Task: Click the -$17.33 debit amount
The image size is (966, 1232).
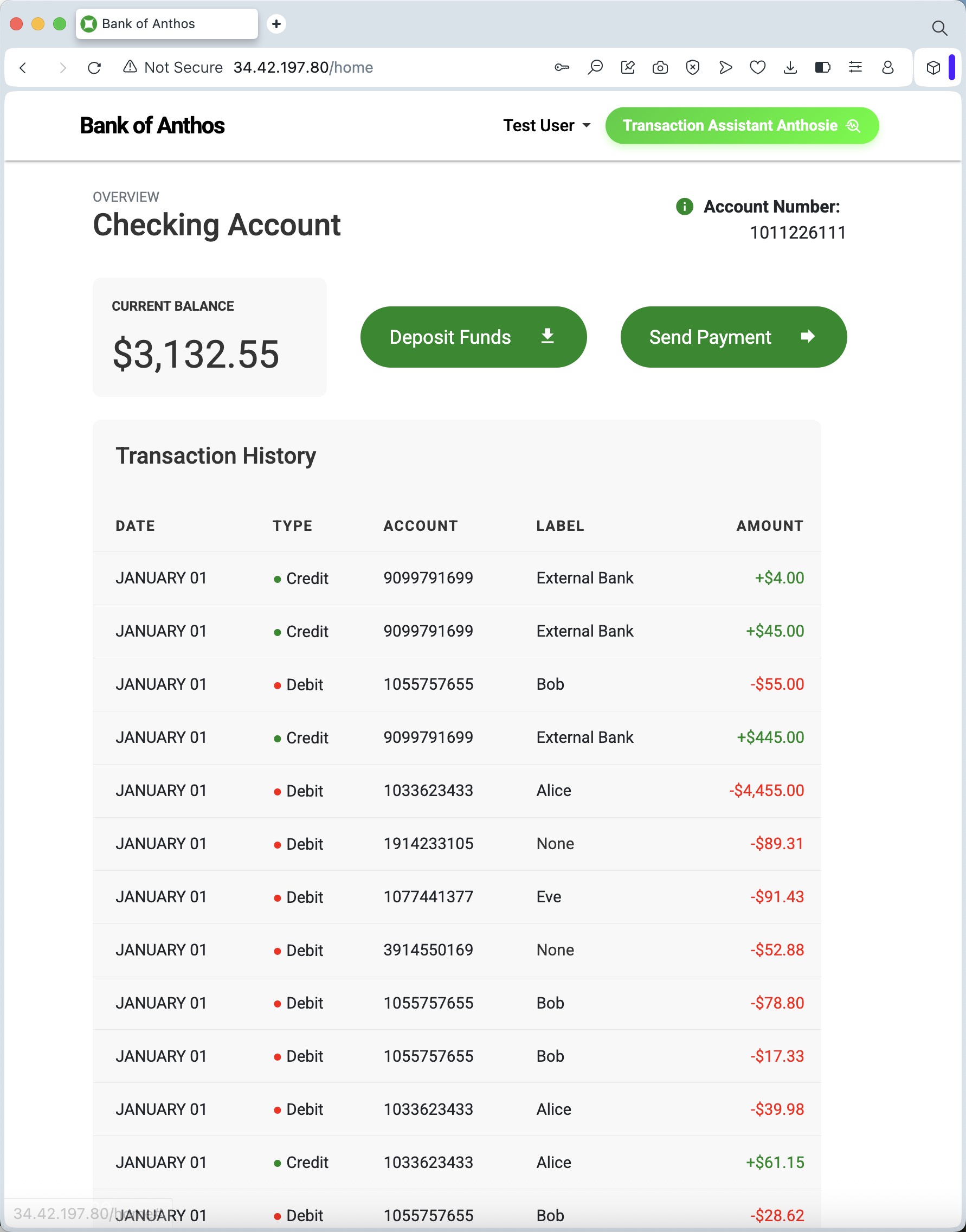Action: click(x=777, y=1056)
